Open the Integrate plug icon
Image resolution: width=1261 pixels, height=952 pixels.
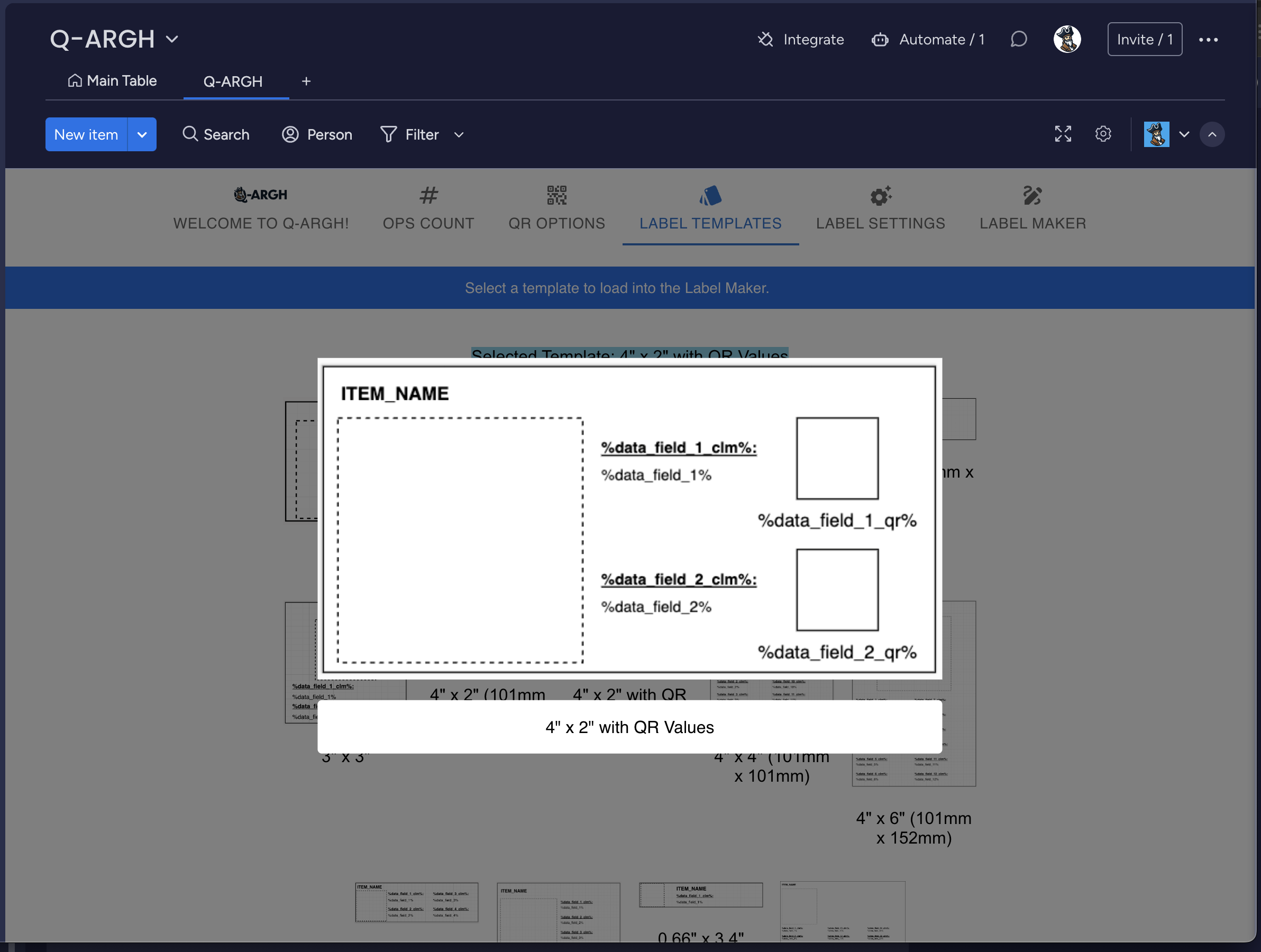coord(765,39)
